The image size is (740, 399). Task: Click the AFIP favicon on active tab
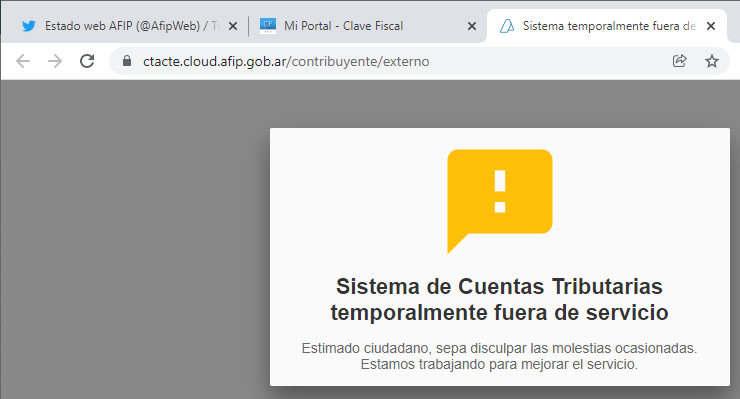pos(507,26)
